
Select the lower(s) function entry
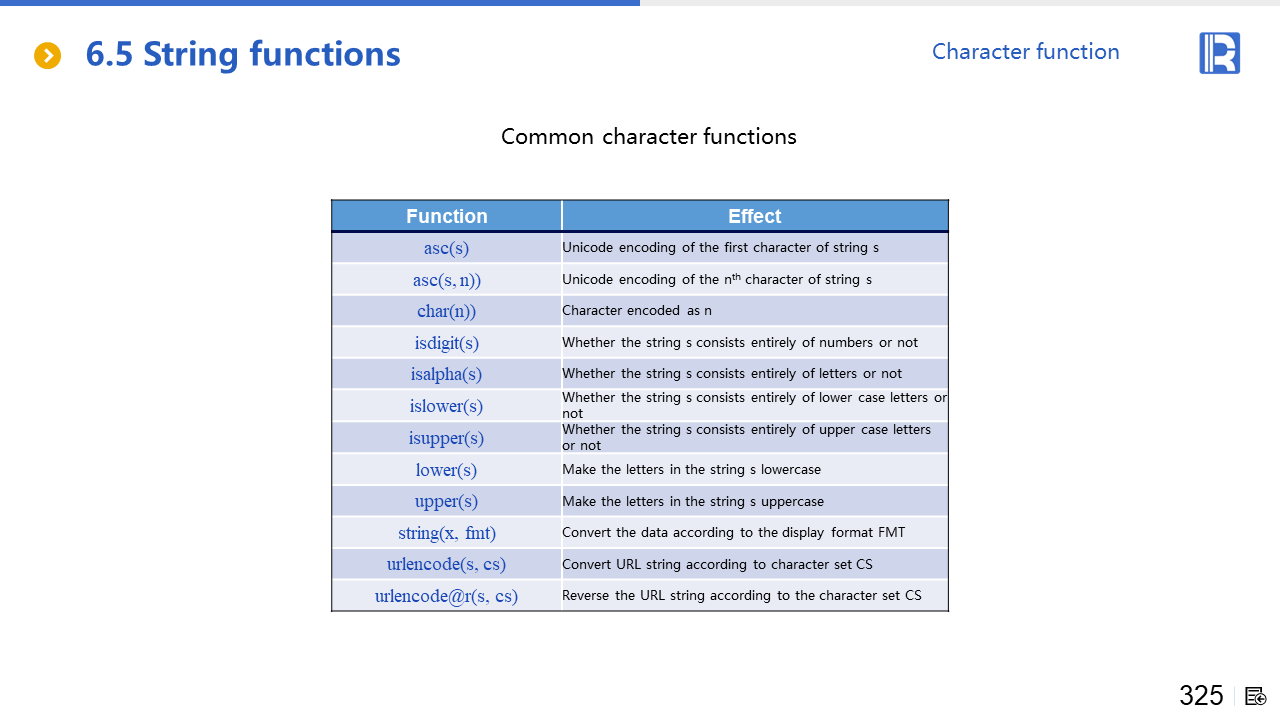click(446, 470)
